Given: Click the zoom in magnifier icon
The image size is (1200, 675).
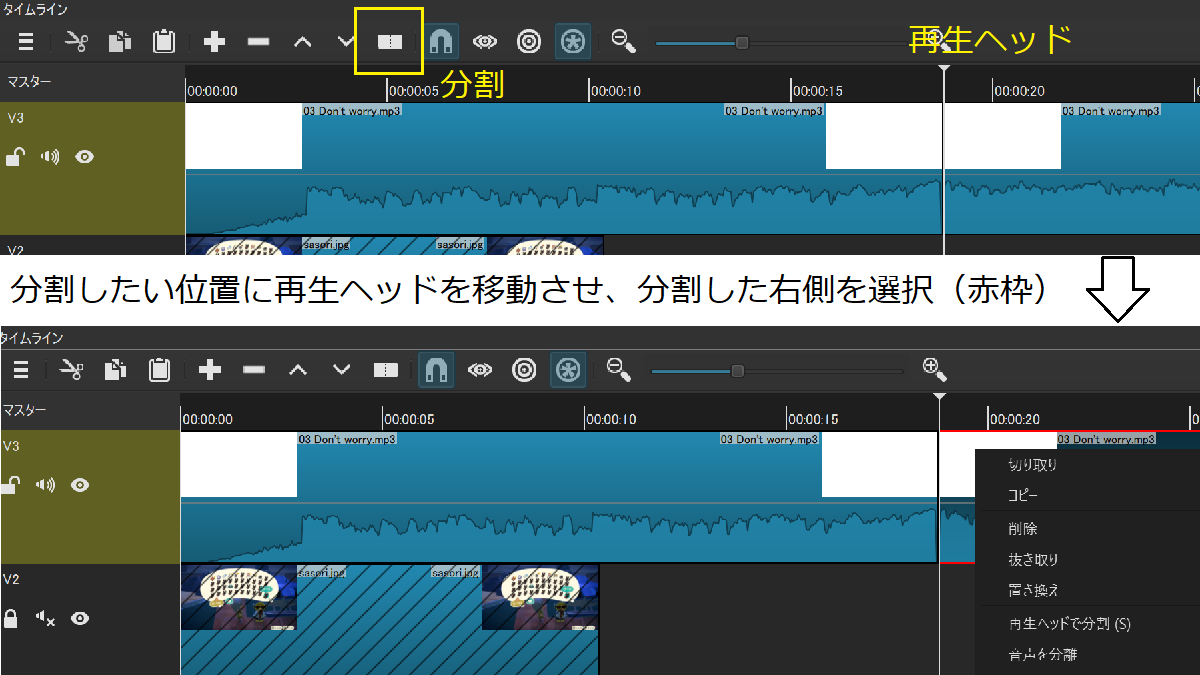Looking at the screenshot, I should tap(932, 369).
